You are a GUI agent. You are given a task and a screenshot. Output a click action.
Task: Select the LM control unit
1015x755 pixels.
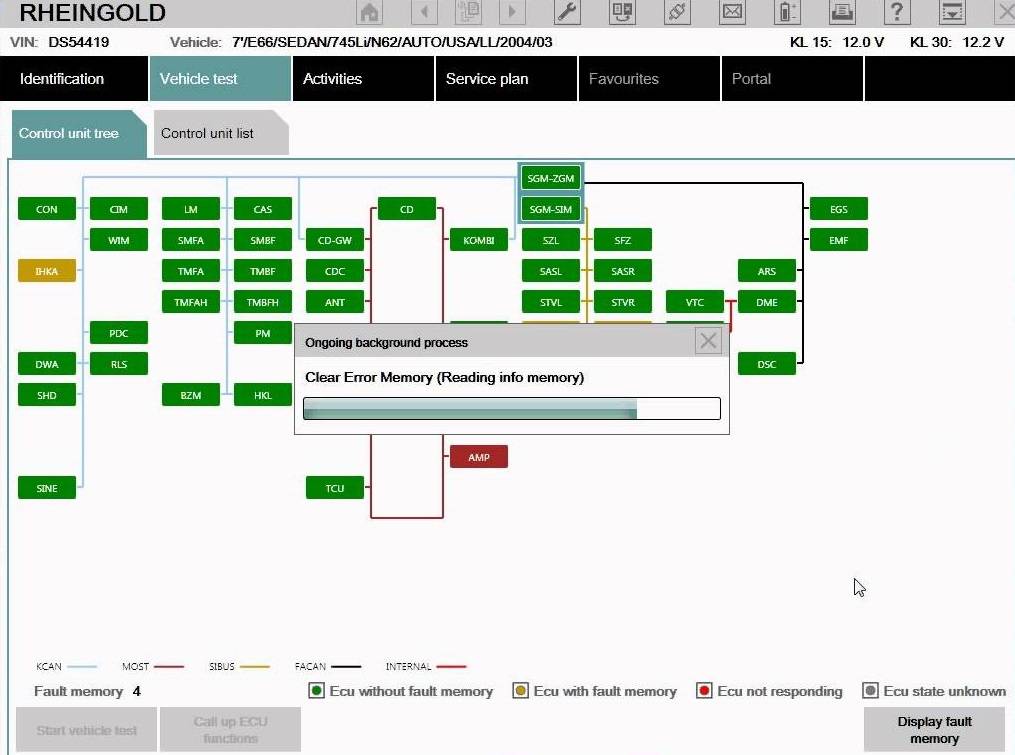[x=190, y=209]
